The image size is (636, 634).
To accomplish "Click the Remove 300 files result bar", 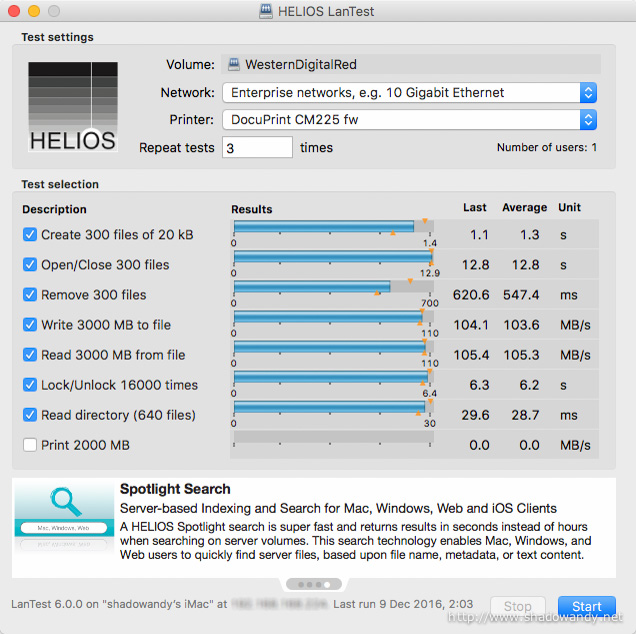I will pos(333,286).
